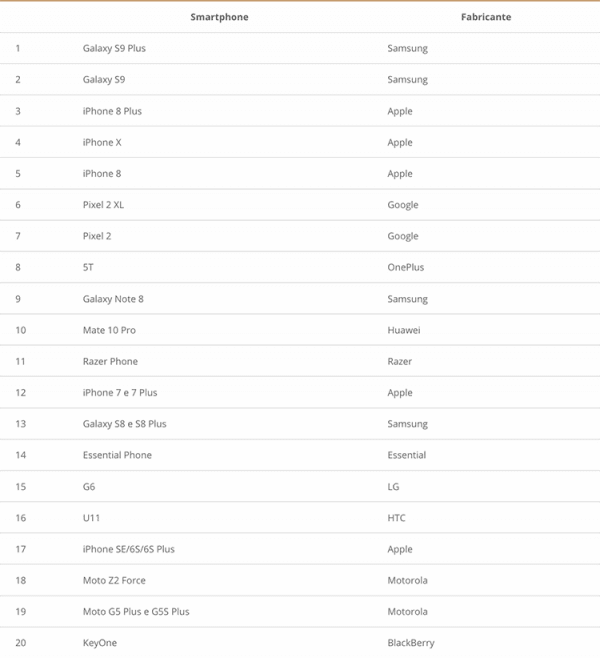Select the Galaxy S9 Plus cell
Viewport: 600px width, 658px height.
click(114, 48)
